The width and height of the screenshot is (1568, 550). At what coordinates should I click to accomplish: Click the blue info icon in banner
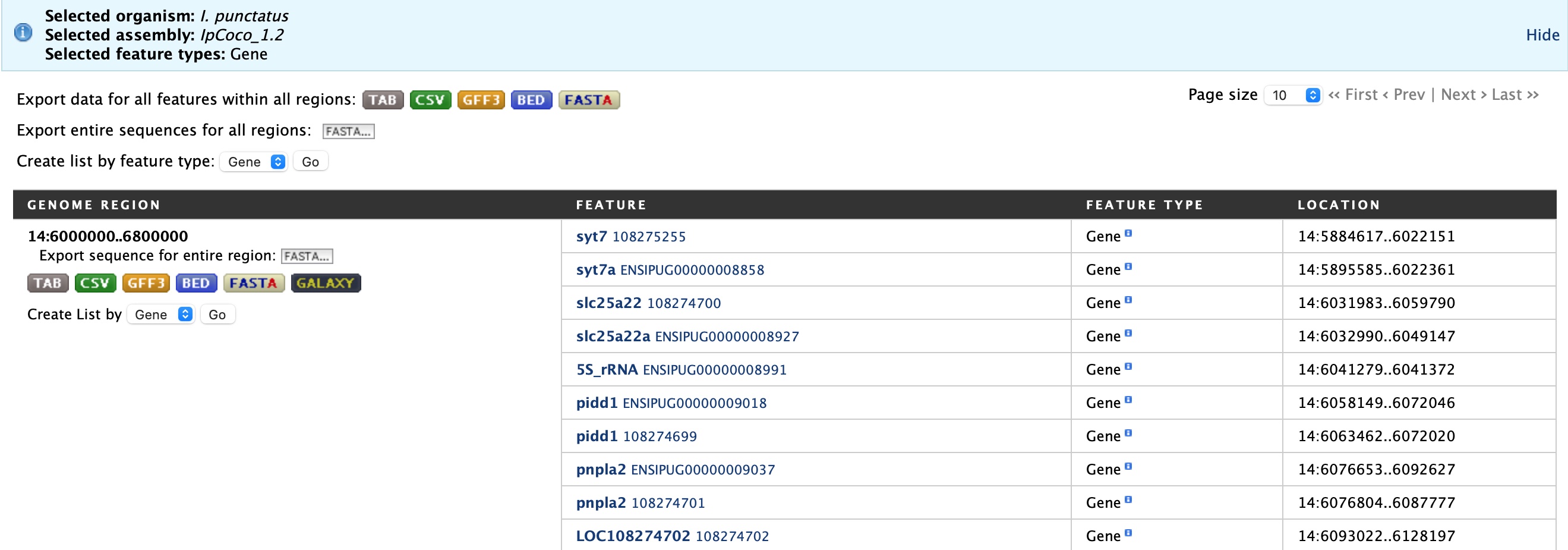(23, 32)
